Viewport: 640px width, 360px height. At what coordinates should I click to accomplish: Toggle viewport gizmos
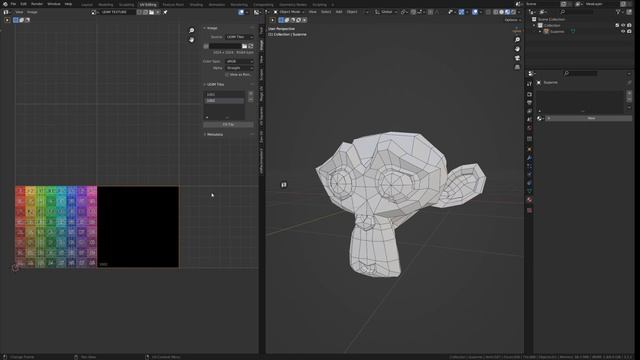461,12
